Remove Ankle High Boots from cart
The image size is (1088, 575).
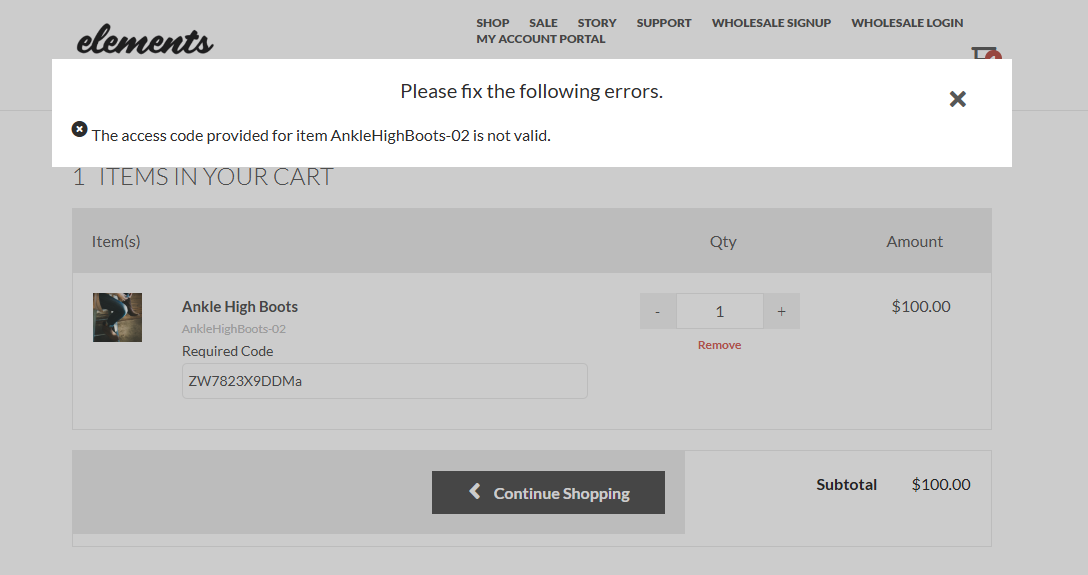(x=720, y=345)
